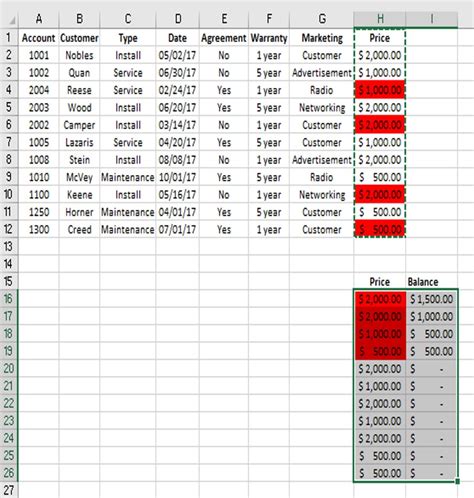Select column I header

[x=432, y=19]
